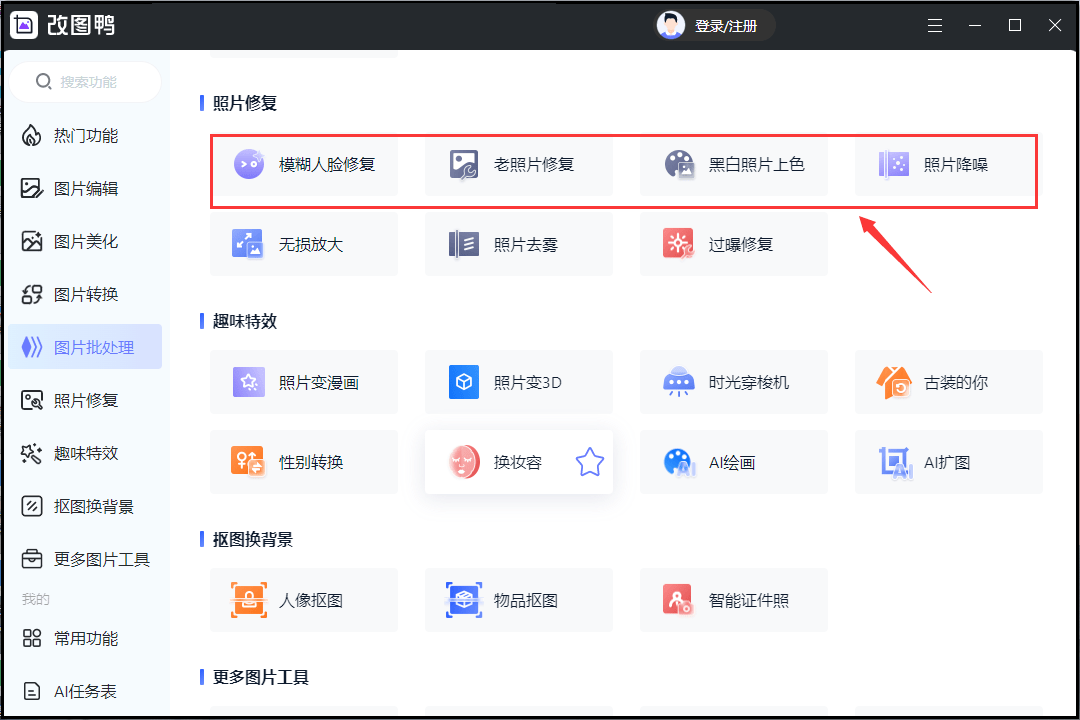Open 时光穿梭机 time machine effect
This screenshot has width=1080, height=720.
(x=734, y=382)
